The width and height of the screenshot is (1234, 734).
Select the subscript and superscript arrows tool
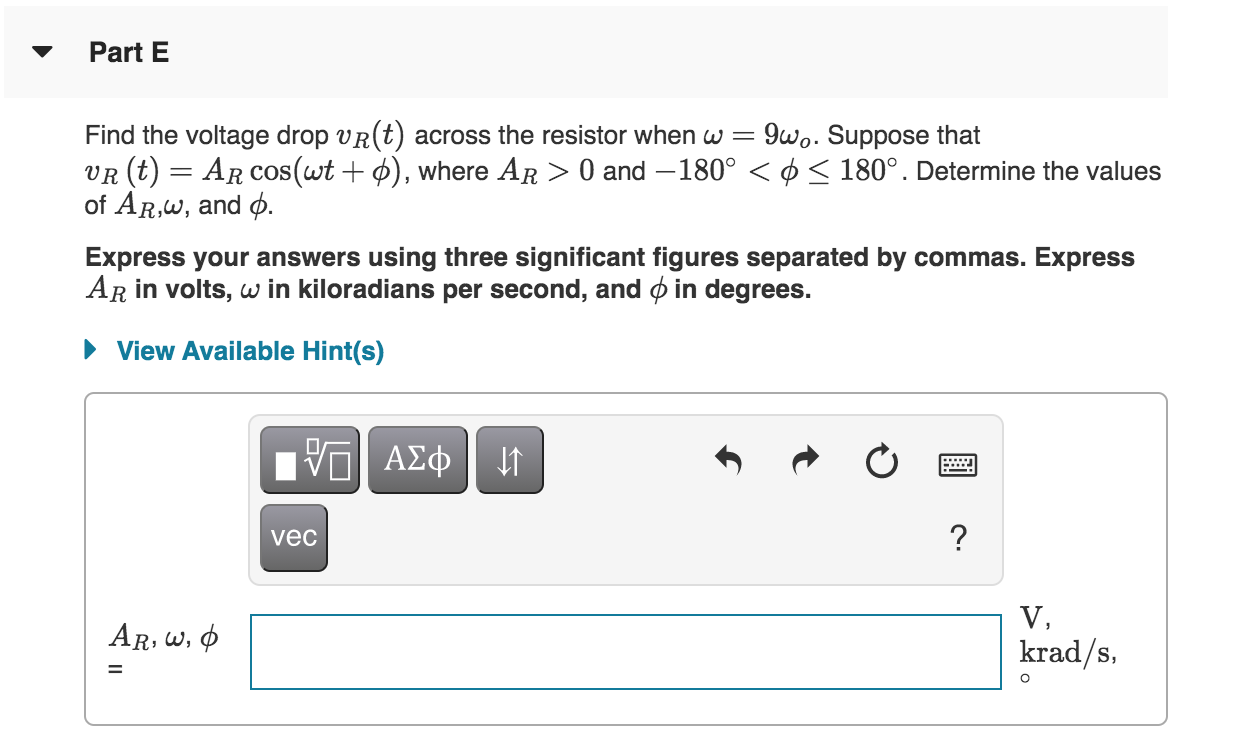(x=509, y=459)
